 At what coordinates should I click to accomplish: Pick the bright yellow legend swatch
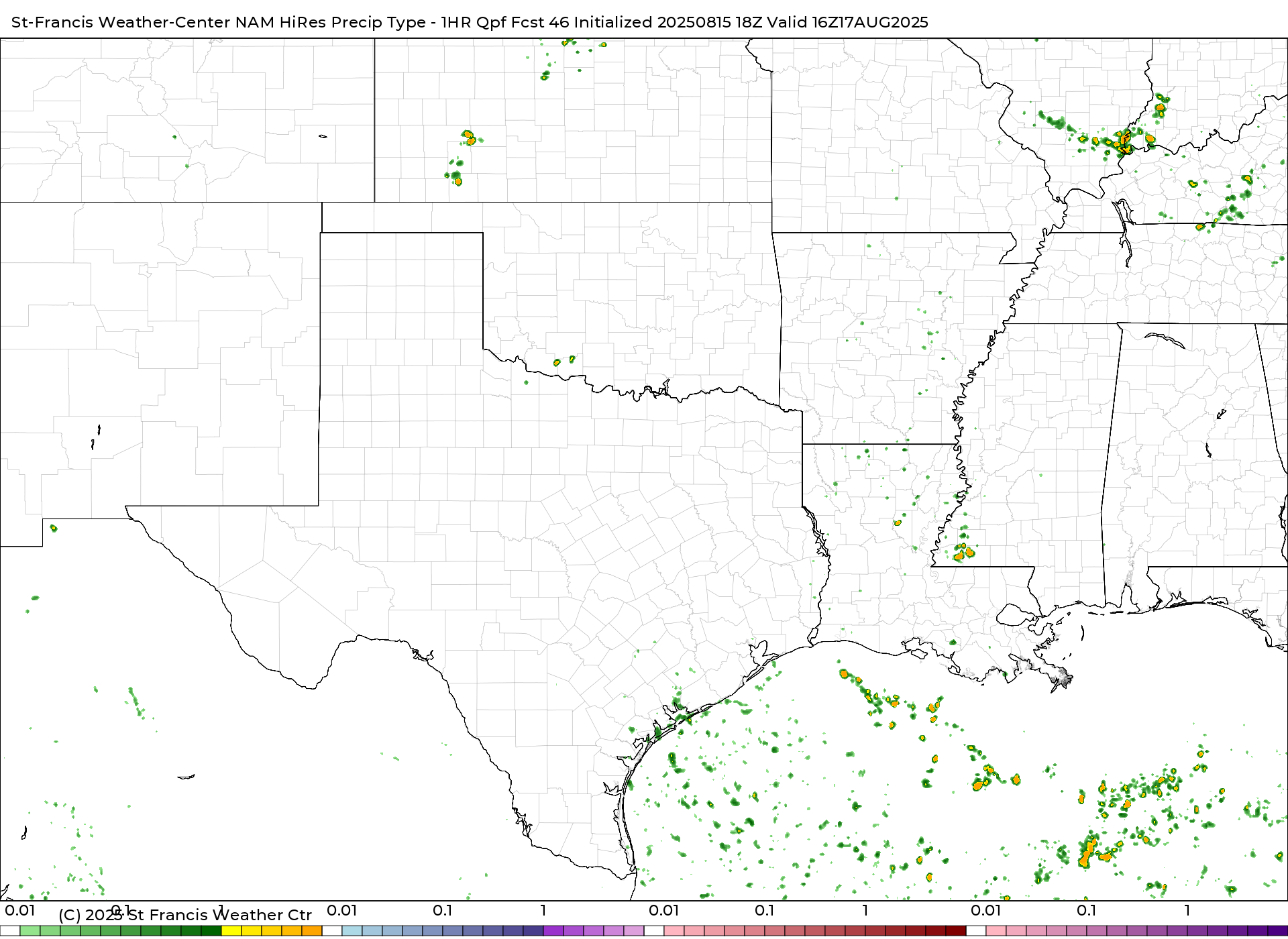pos(231,931)
